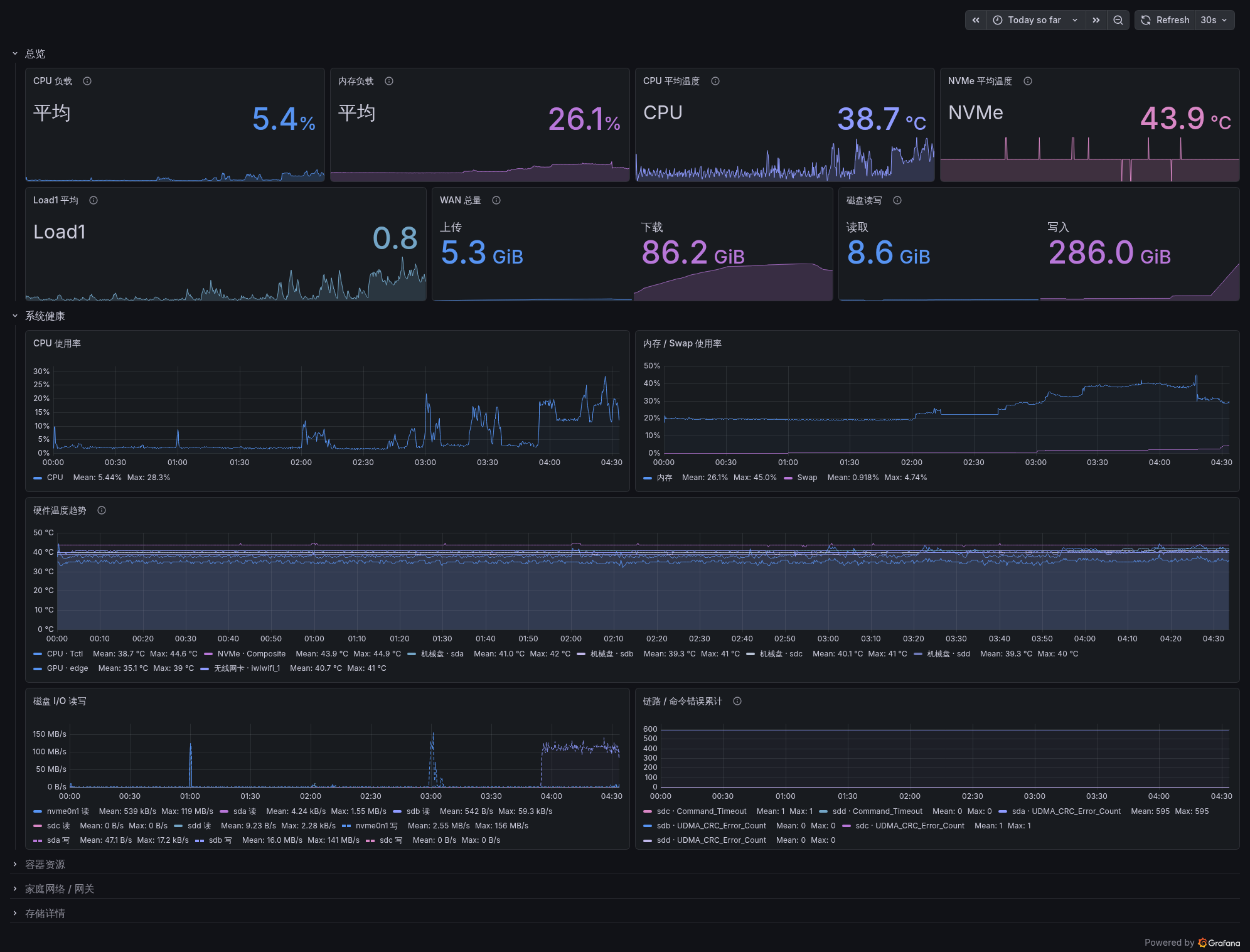Select 机械盘 · sdb legend entry
1250x952 pixels.
[612, 654]
